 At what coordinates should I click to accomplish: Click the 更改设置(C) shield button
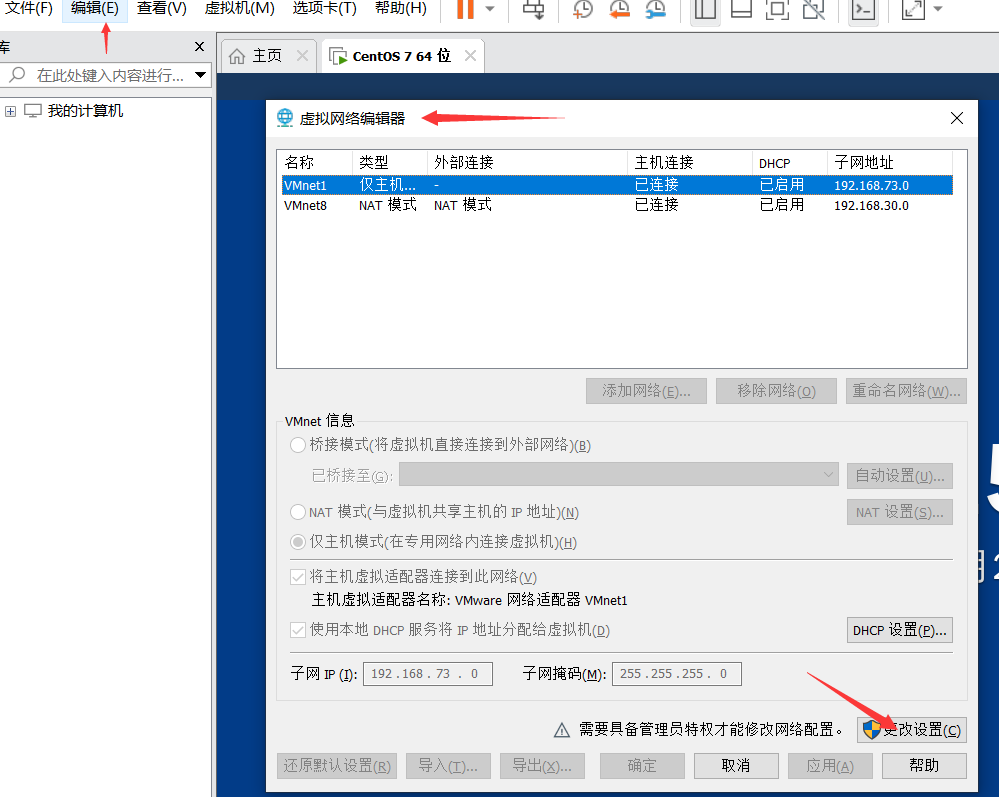coord(912,730)
